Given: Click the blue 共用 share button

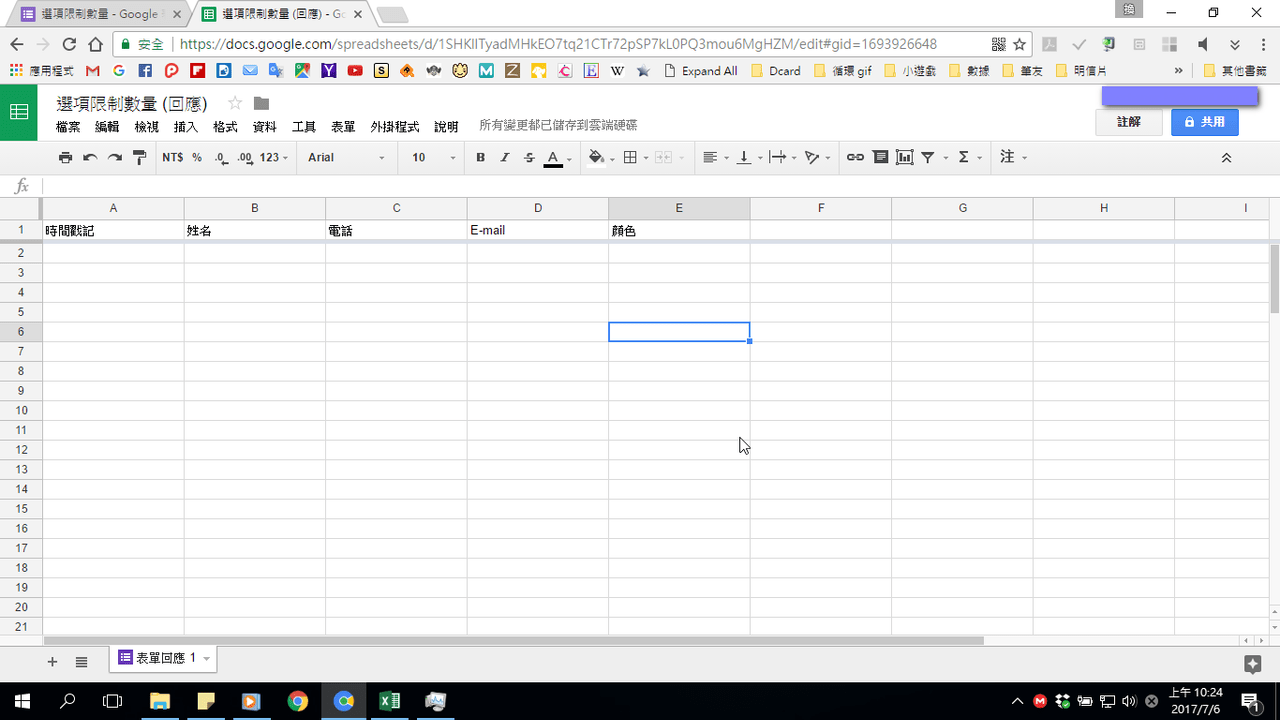Looking at the screenshot, I should pos(1205,122).
